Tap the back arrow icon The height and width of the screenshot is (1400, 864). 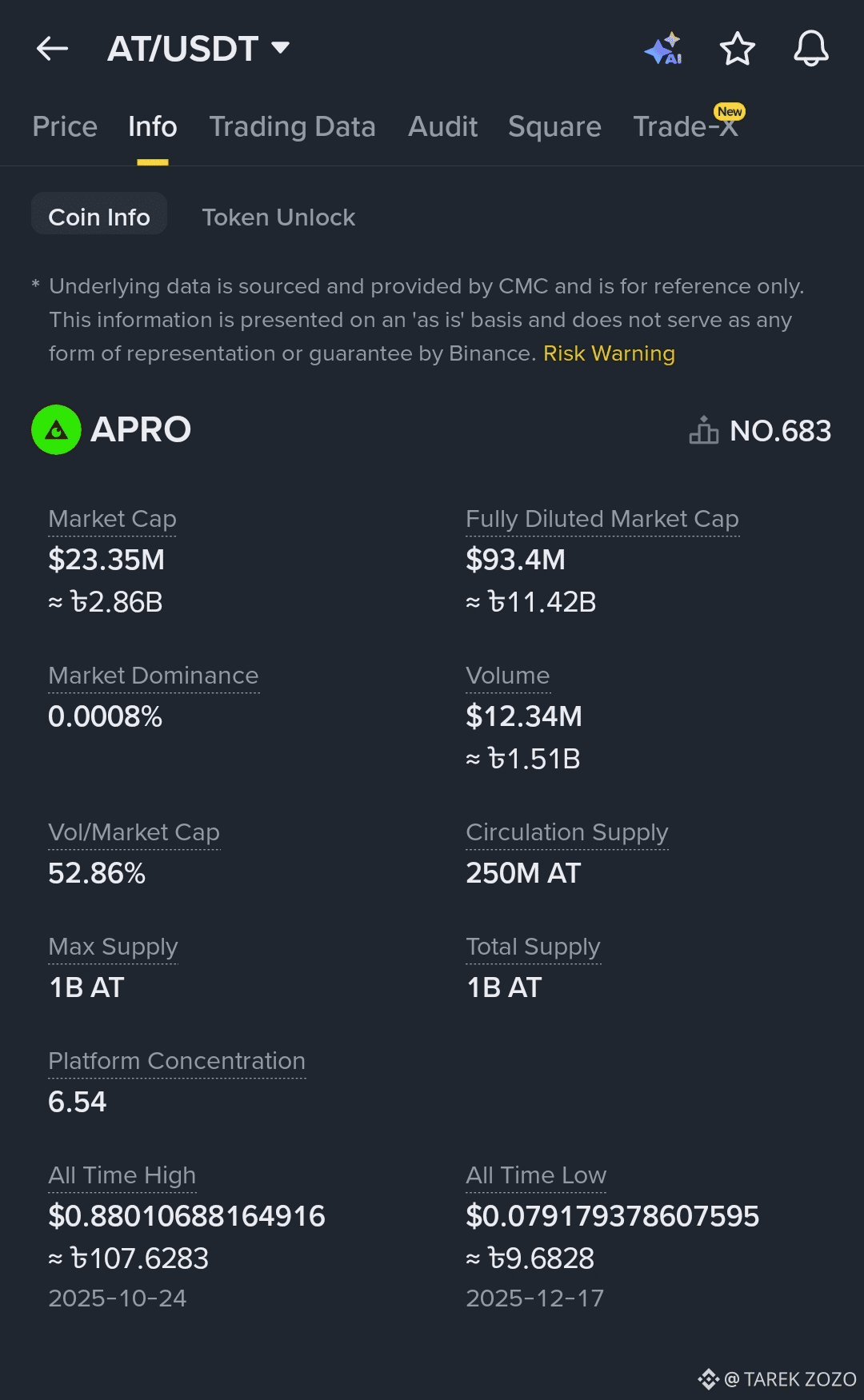click(53, 49)
